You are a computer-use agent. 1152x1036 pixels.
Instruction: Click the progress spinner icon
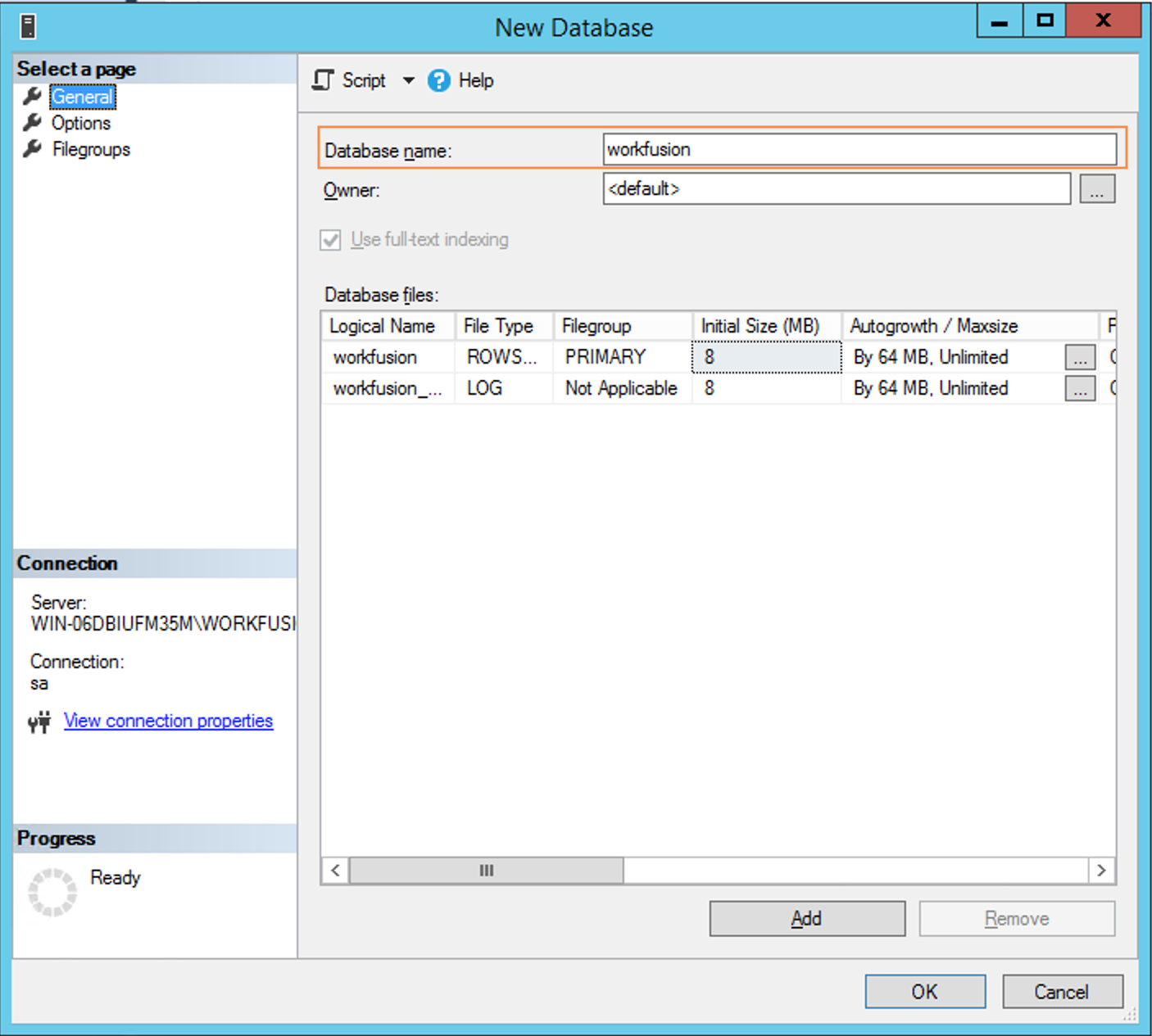tap(52, 893)
